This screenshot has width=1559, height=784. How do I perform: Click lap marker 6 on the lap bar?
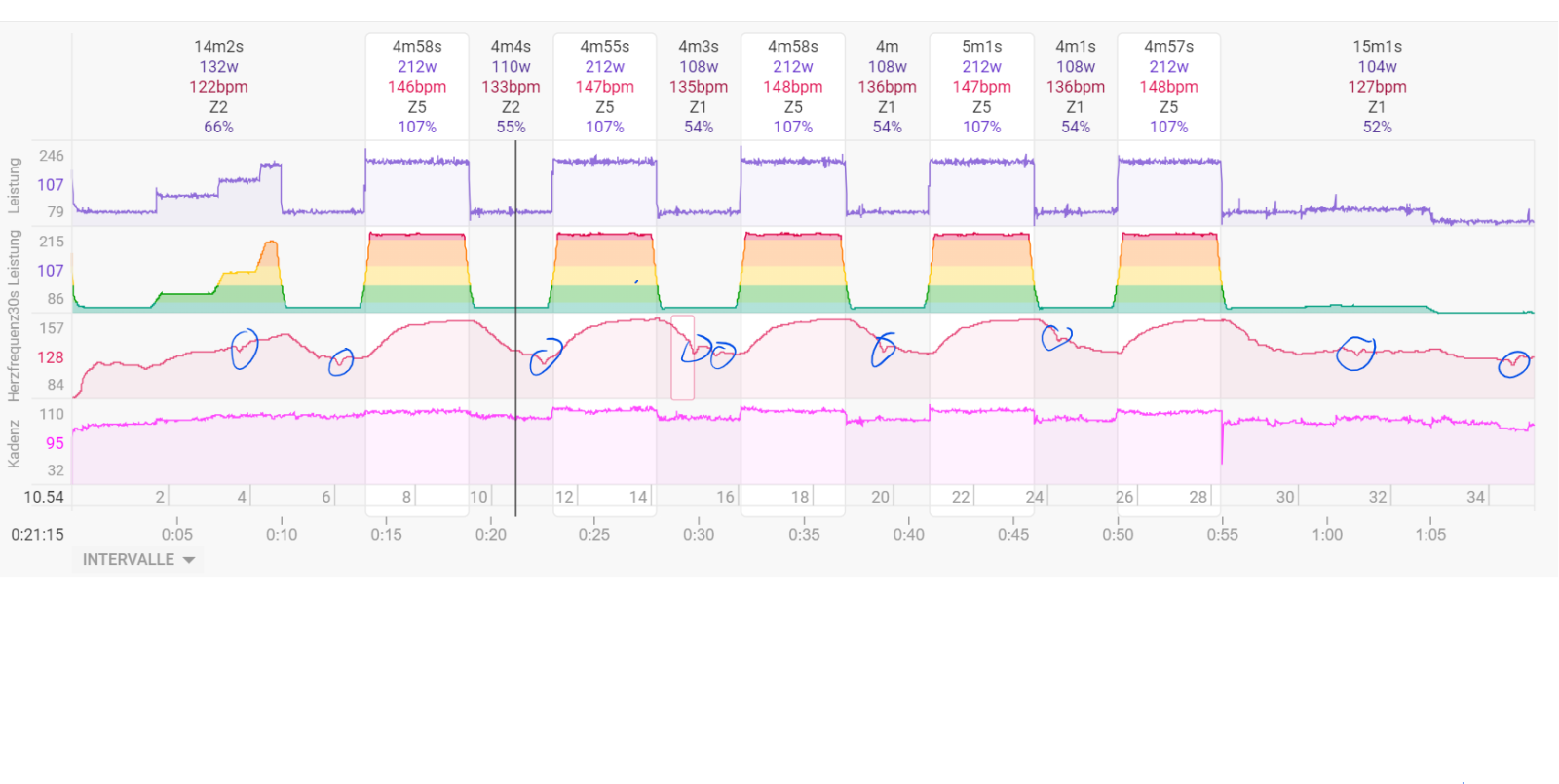pos(326,497)
